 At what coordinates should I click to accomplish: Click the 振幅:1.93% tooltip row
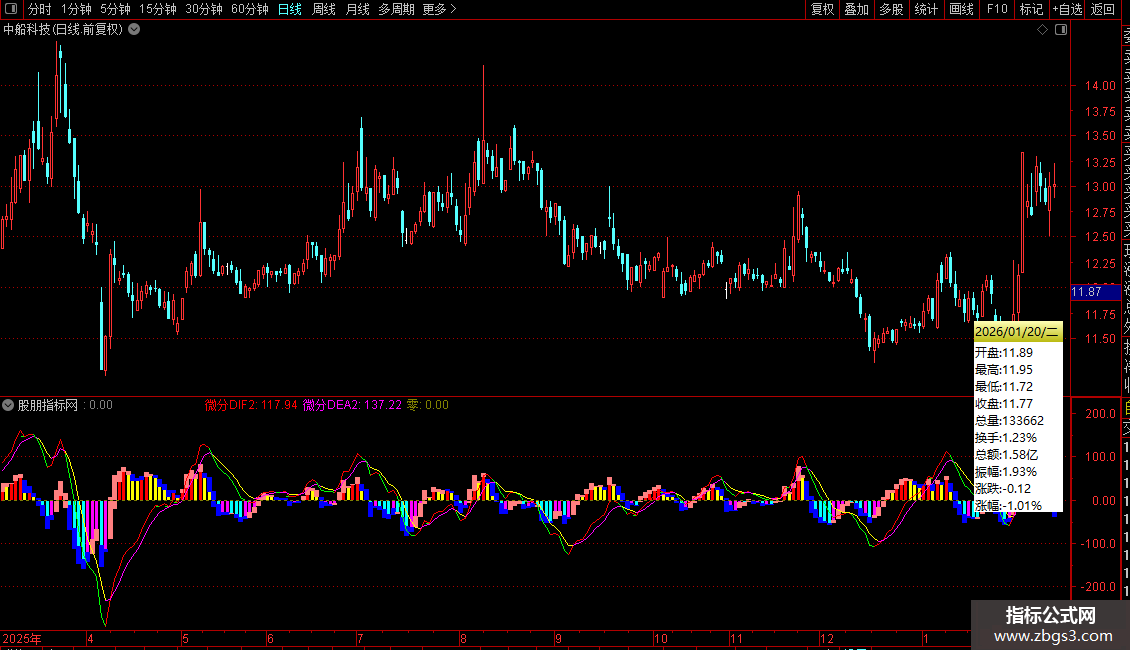(x=1006, y=472)
